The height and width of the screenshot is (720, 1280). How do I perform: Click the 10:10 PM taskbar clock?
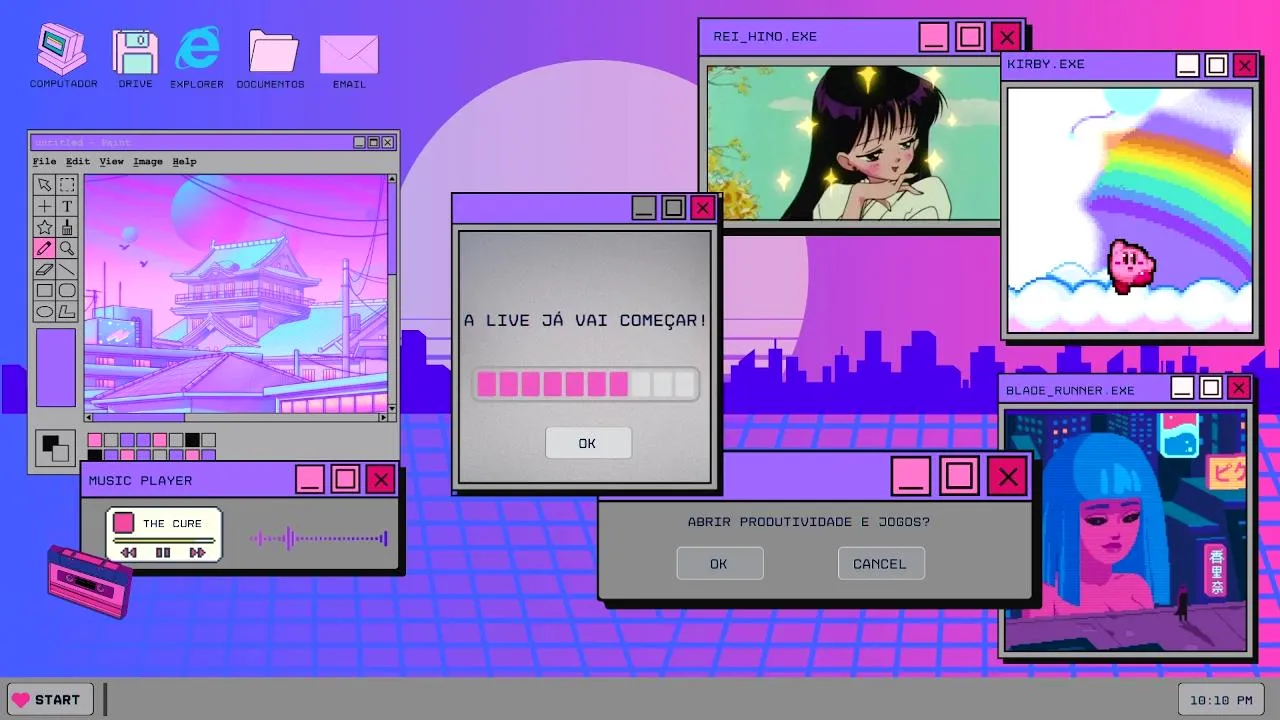tap(1221, 700)
